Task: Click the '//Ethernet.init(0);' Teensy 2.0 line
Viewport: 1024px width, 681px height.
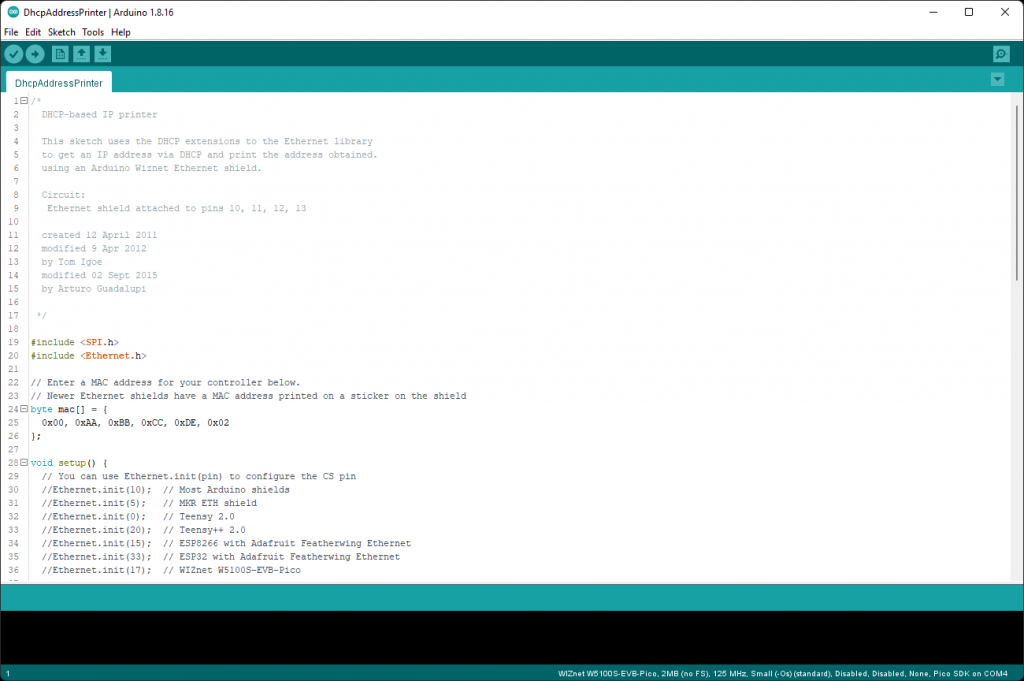Action: tap(138, 516)
